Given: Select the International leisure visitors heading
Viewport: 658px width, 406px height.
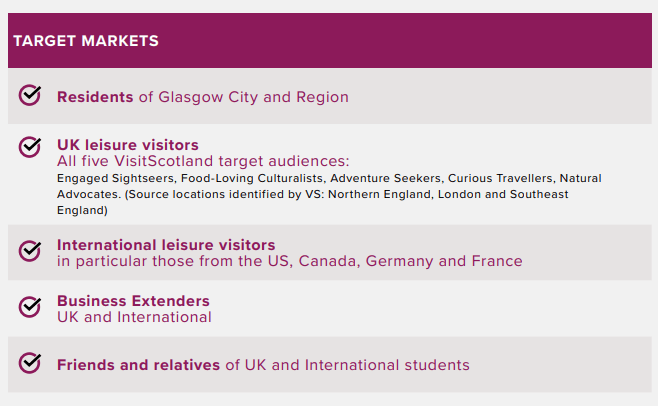Looking at the screenshot, I should pos(166,245).
